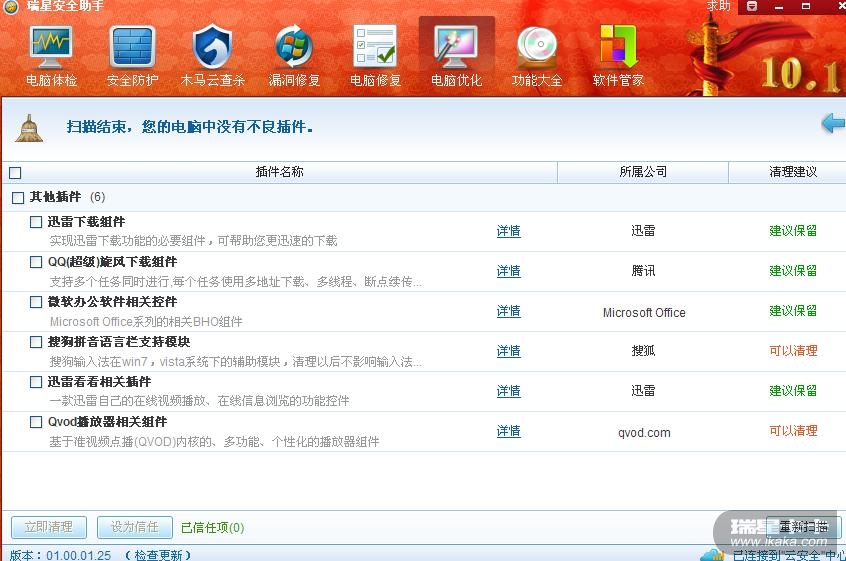
Task: Open 安全防护 firewall protection
Action: [x=132, y=56]
